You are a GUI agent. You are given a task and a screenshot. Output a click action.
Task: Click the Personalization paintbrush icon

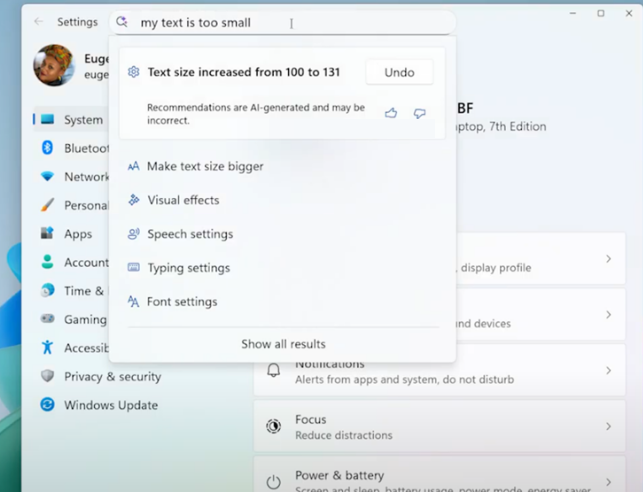tap(48, 205)
